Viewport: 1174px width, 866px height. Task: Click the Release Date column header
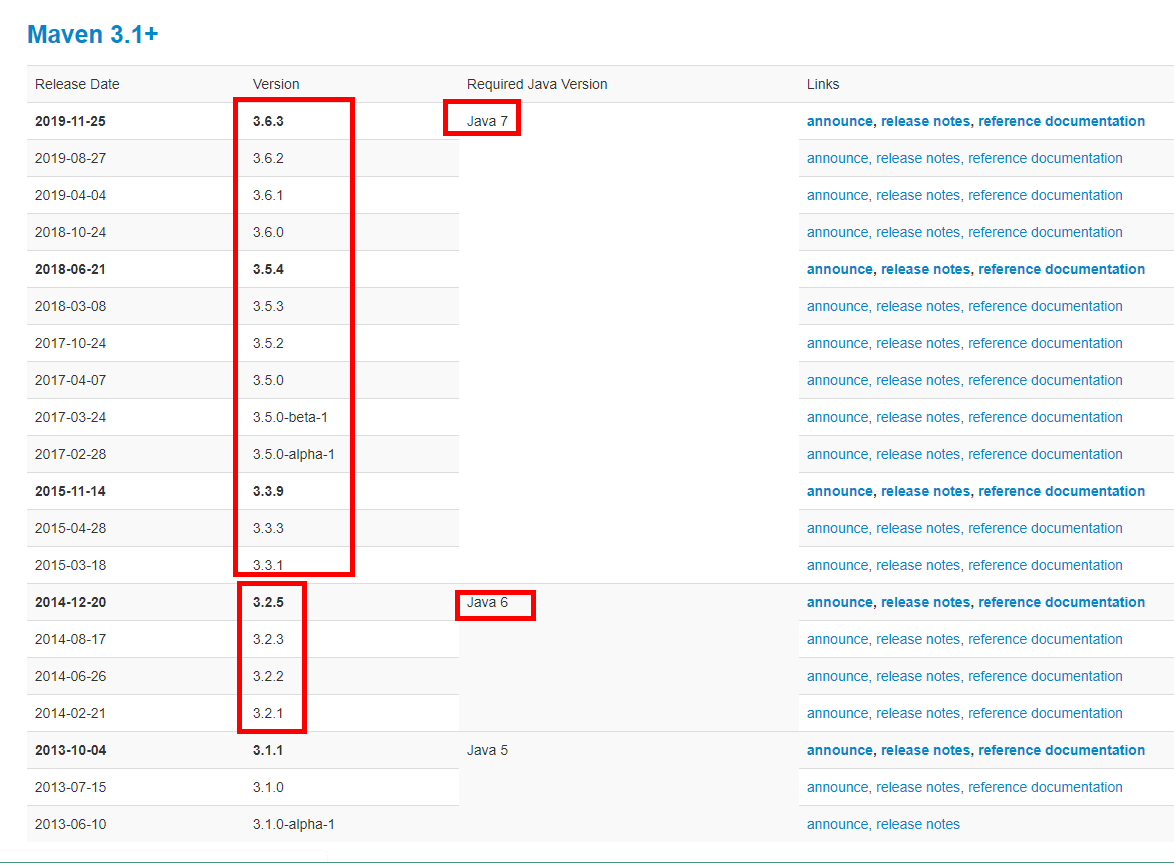click(x=77, y=85)
